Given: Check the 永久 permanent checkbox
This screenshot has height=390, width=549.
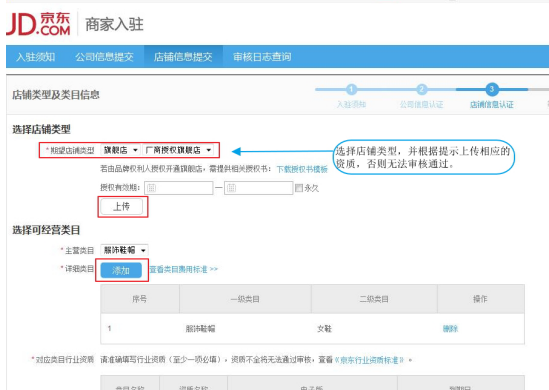Looking at the screenshot, I should coord(299,188).
